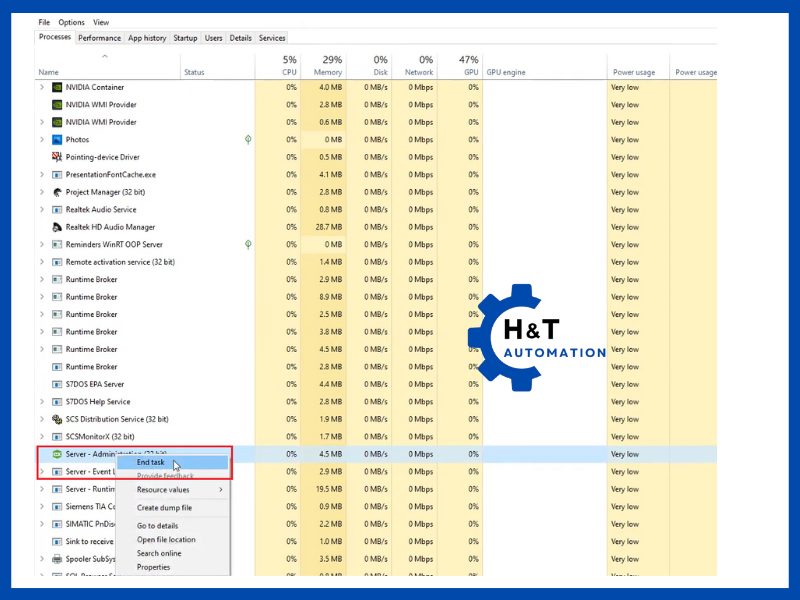The height and width of the screenshot is (600, 800).
Task: Expand the NVIDIA Container process group
Action: [x=42, y=87]
